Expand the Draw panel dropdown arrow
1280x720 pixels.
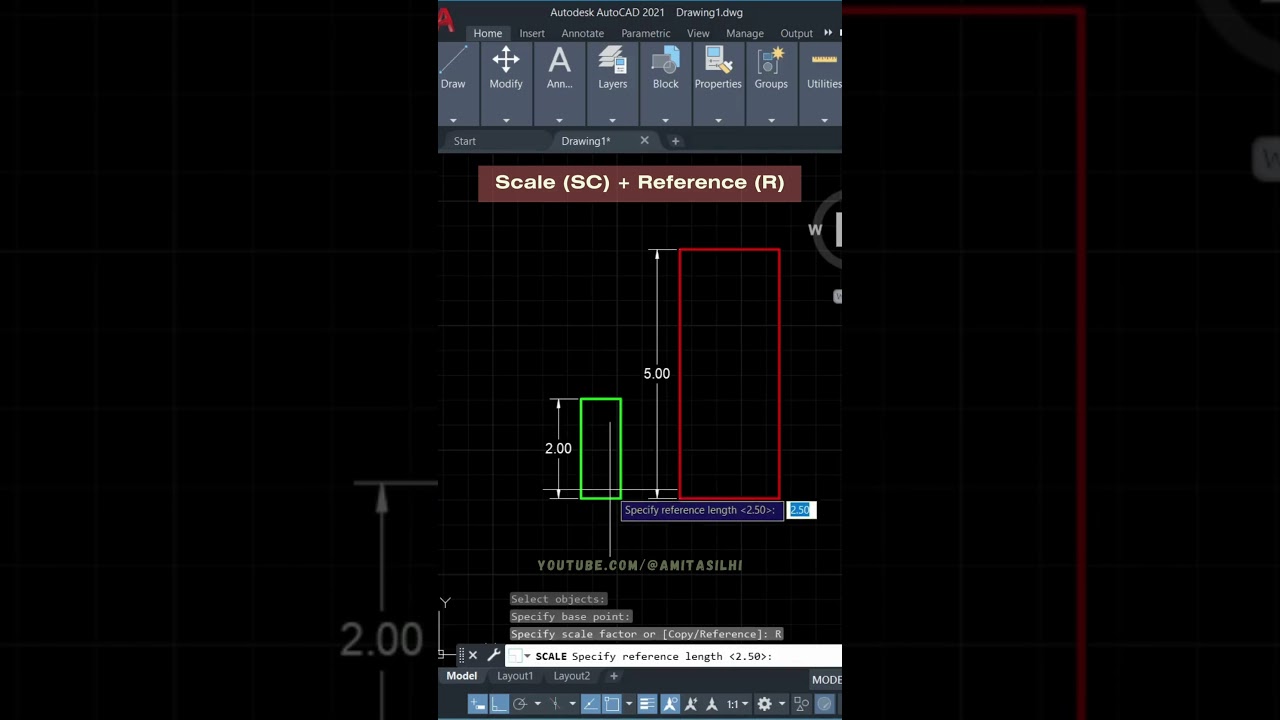453,120
